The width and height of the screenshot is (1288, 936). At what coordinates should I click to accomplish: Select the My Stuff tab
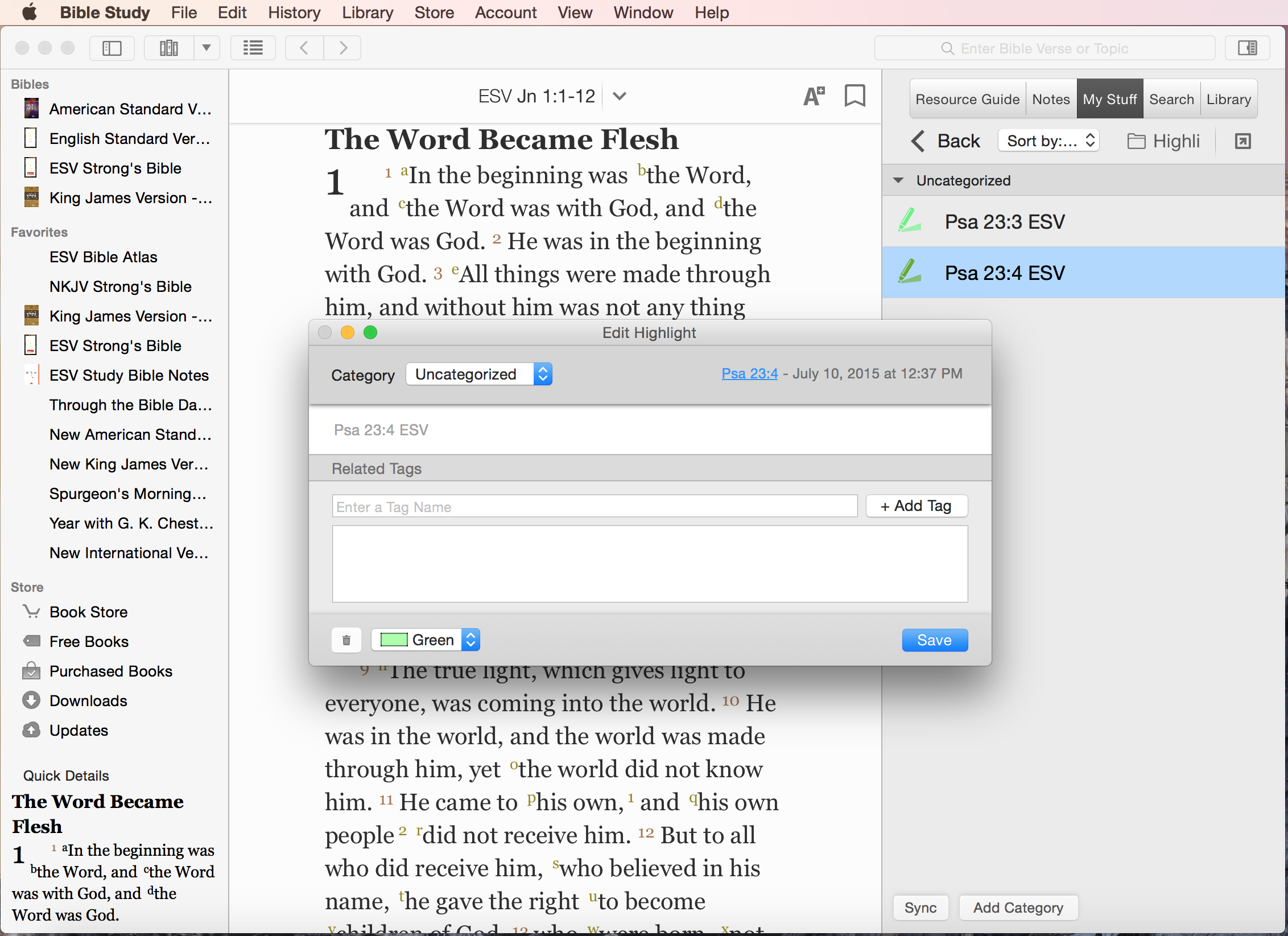(1110, 99)
